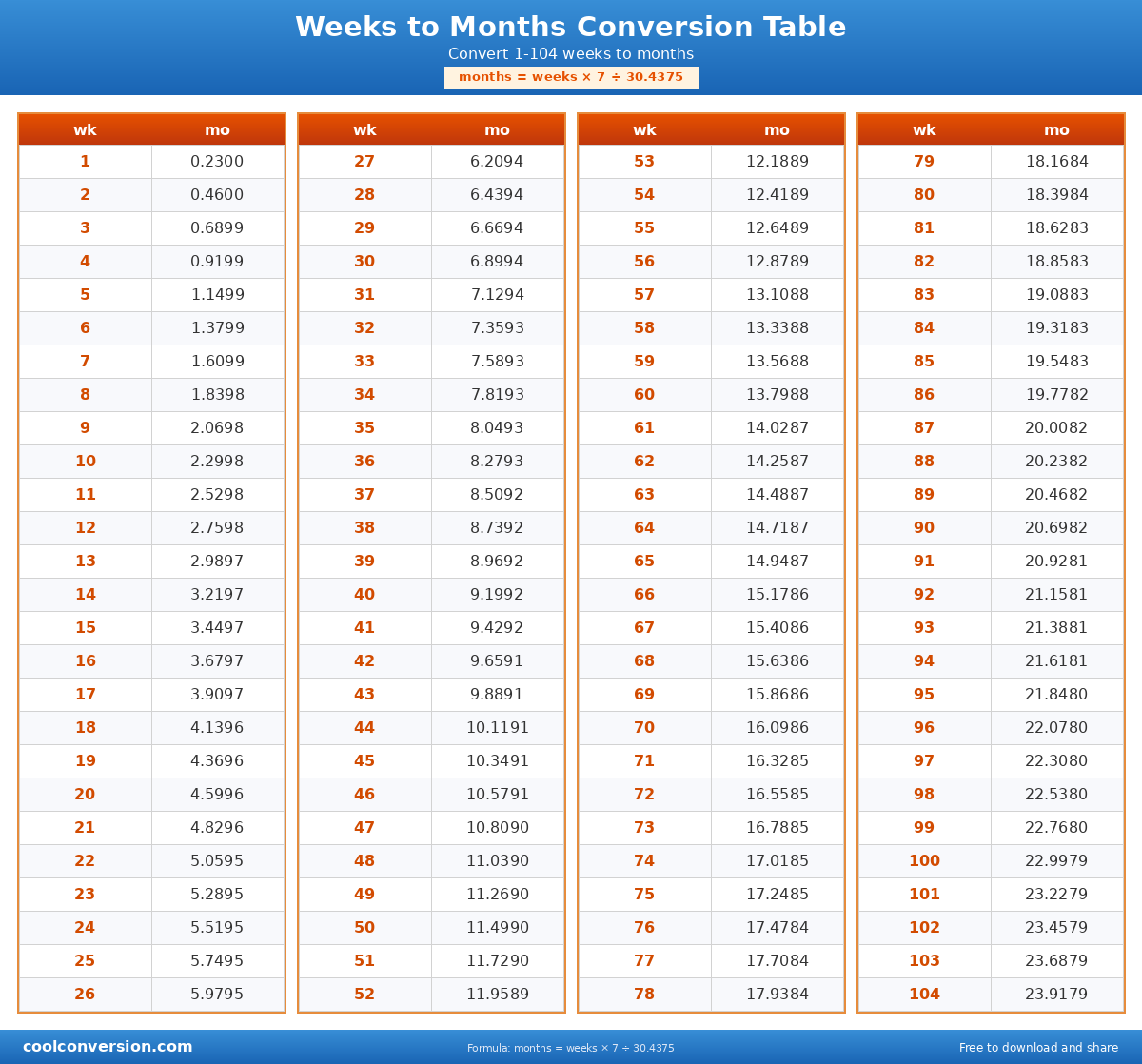Click week number 79 in fourth table
The height and width of the screenshot is (1064, 1142).
tap(924, 162)
